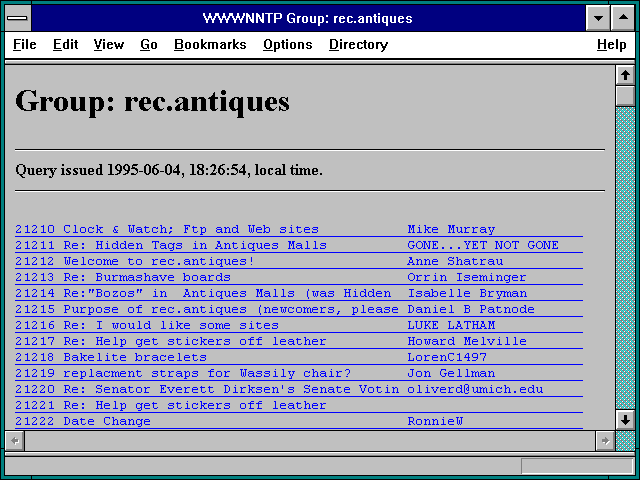The height and width of the screenshot is (480, 640).
Task: Open the Directory menu
Action: (x=358, y=44)
